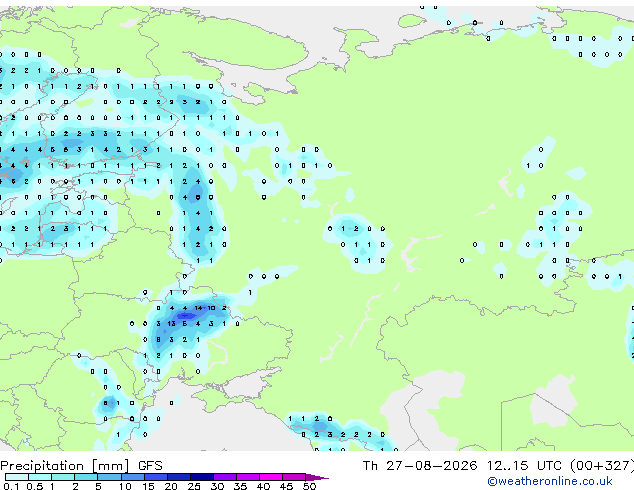
Task: Click the legend swatch between 0.5 and 1
Action: [40, 477]
